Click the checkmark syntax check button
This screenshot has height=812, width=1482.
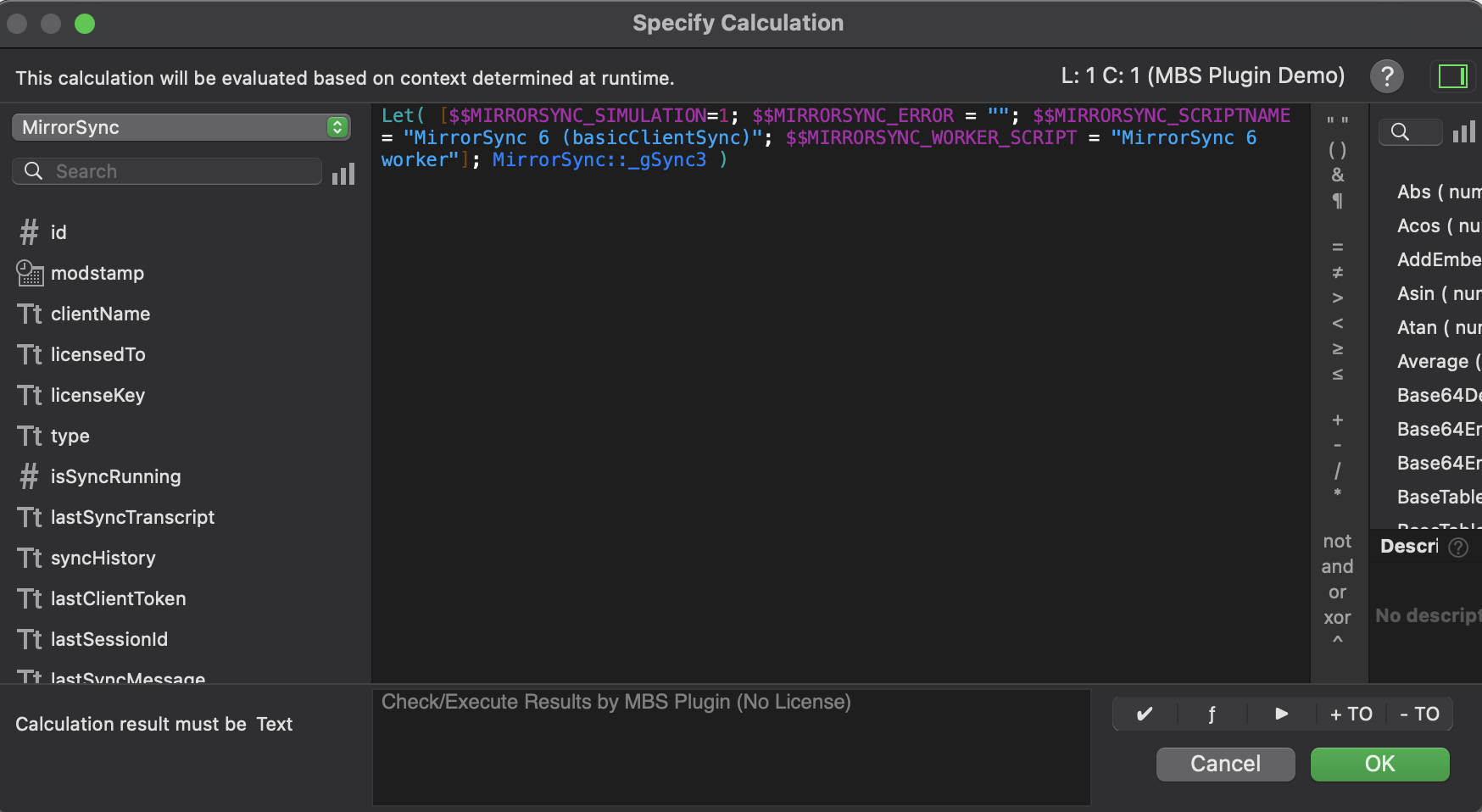tap(1145, 714)
